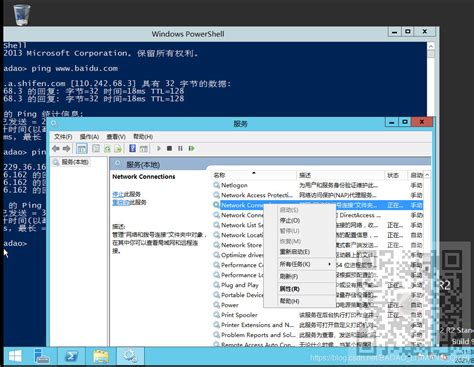This screenshot has width=474, height=367.
Task: Select the Optimize drives service row
Action: click(317, 255)
